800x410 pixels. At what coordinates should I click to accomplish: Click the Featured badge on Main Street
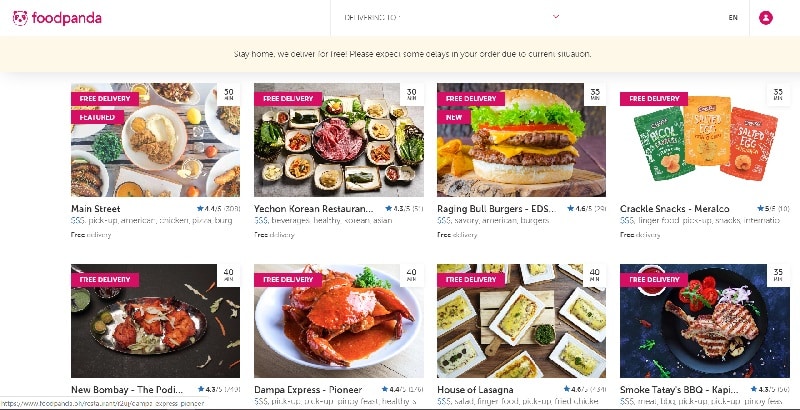[97, 117]
